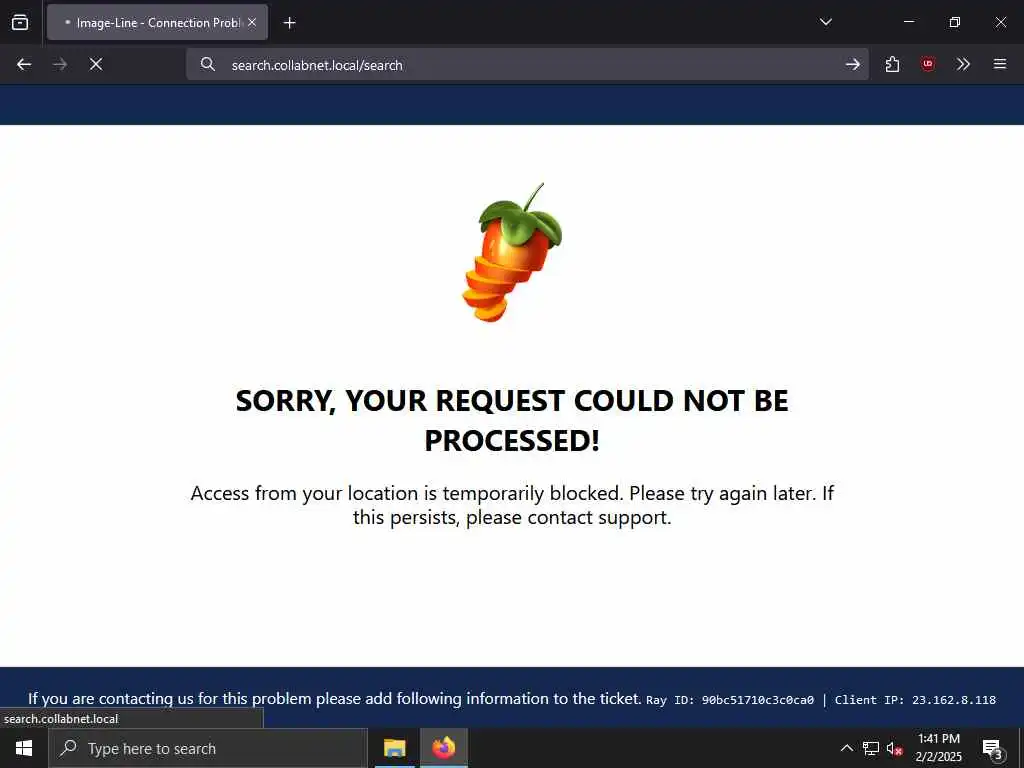The image size is (1024, 768).
Task: Stop loading the page
Action: [96, 64]
